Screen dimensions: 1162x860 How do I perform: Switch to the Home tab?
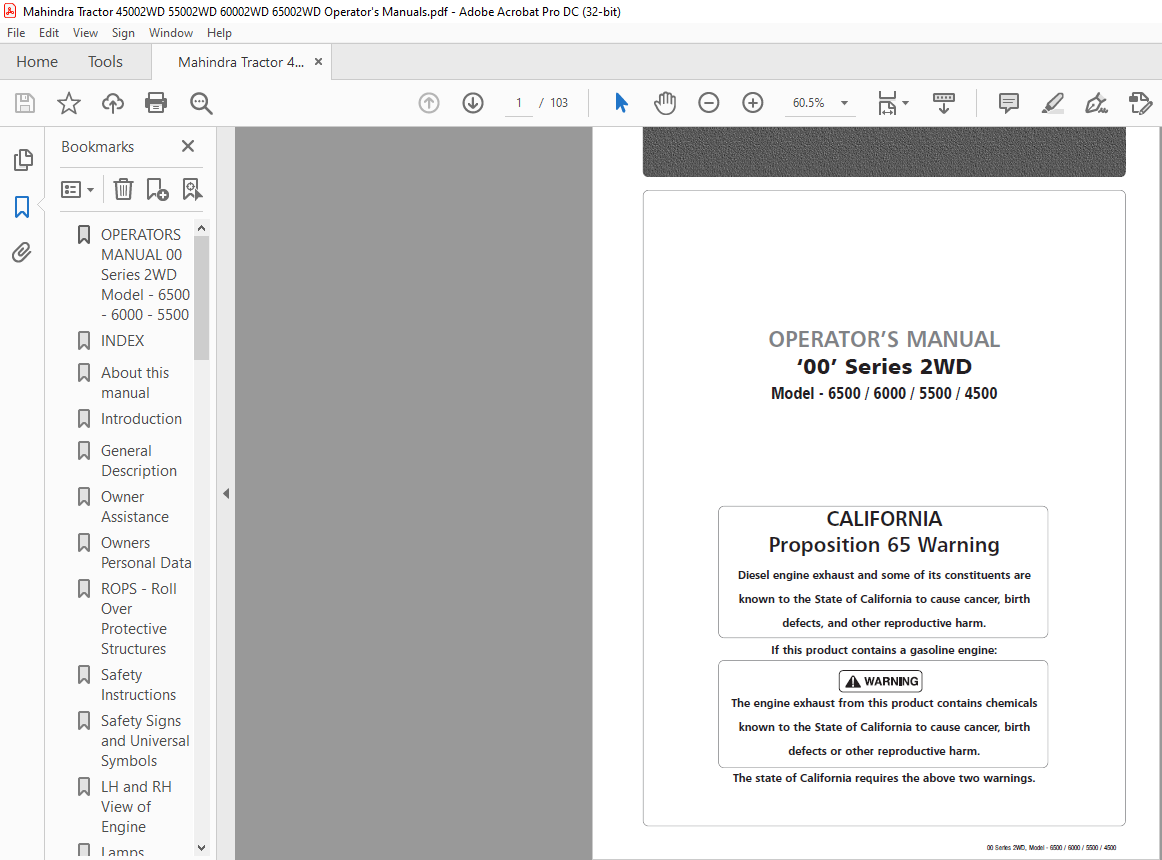coord(37,62)
